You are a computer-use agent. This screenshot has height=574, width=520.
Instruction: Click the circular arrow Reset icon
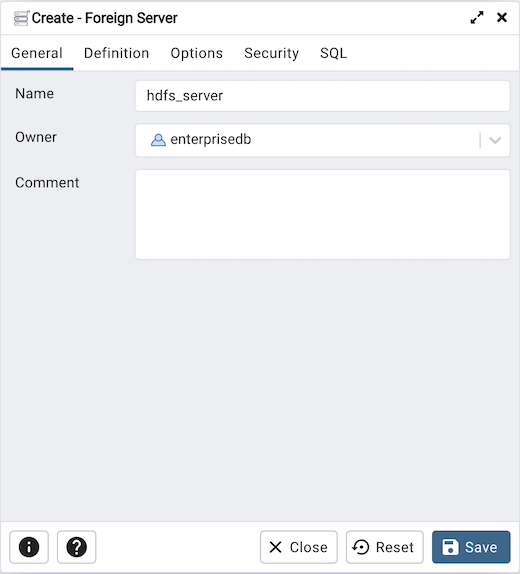click(361, 547)
